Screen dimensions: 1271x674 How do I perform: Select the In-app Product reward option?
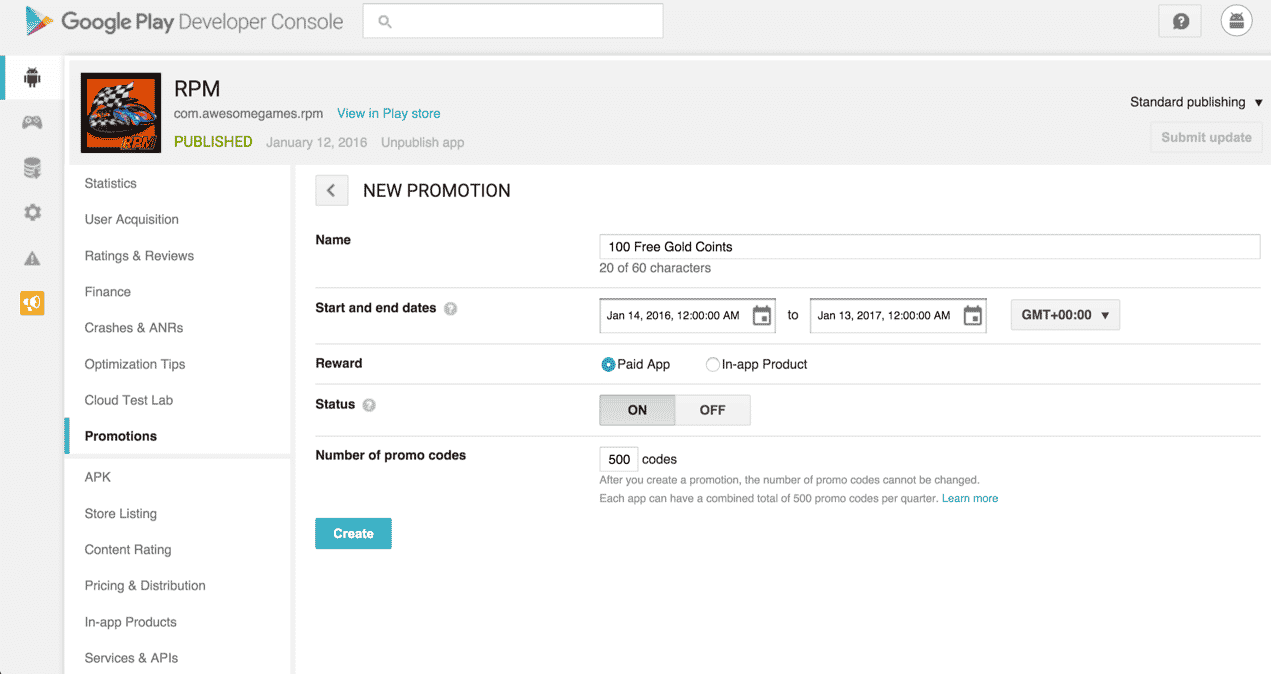pyautogui.click(x=713, y=365)
